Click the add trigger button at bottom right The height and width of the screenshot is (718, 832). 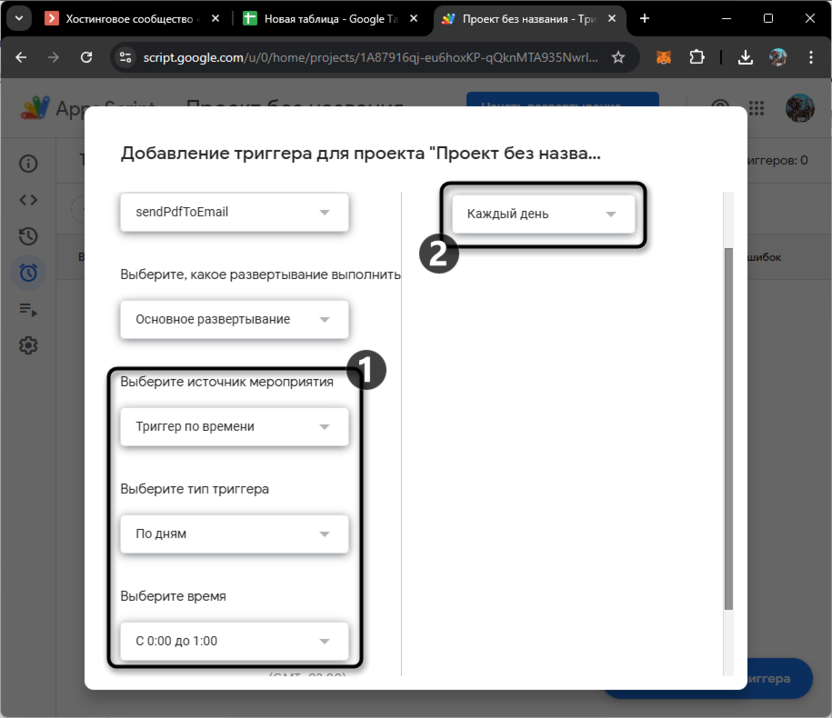point(780,678)
